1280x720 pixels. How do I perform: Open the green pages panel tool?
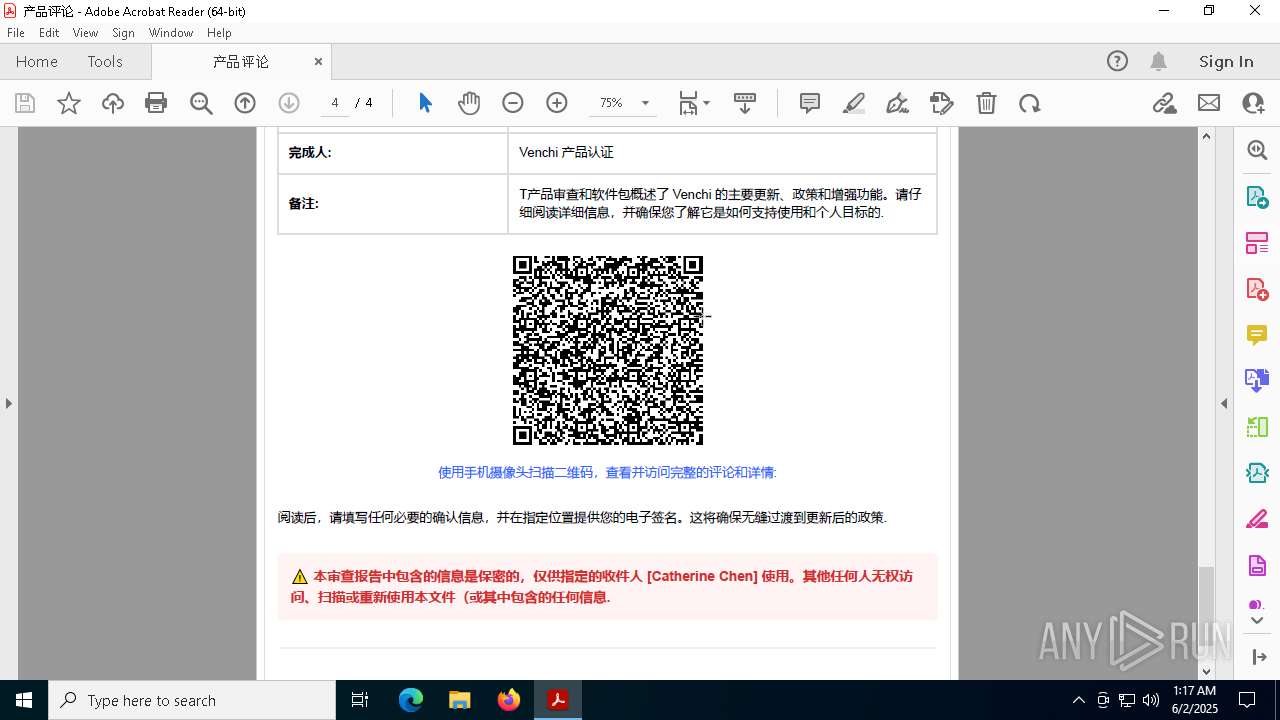pyautogui.click(x=1257, y=427)
